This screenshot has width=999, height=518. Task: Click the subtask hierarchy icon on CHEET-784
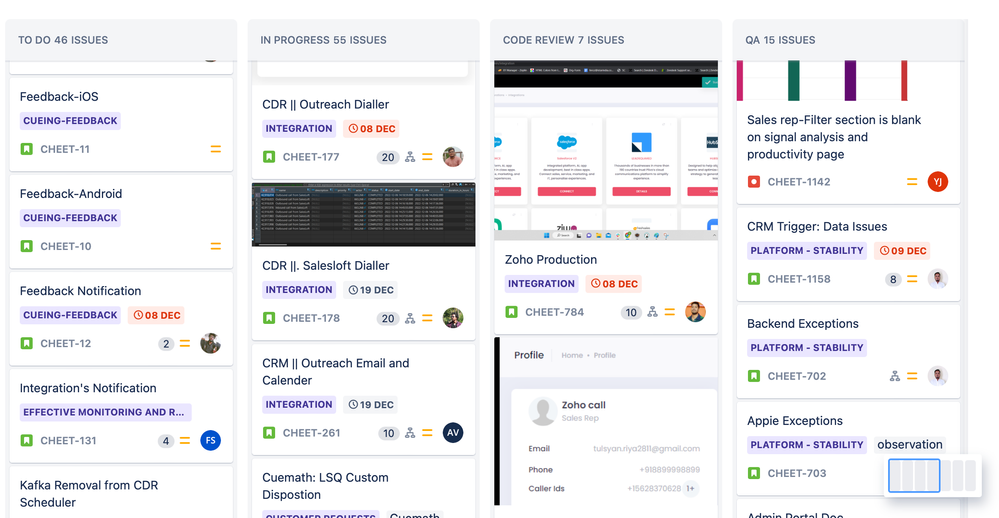point(652,312)
